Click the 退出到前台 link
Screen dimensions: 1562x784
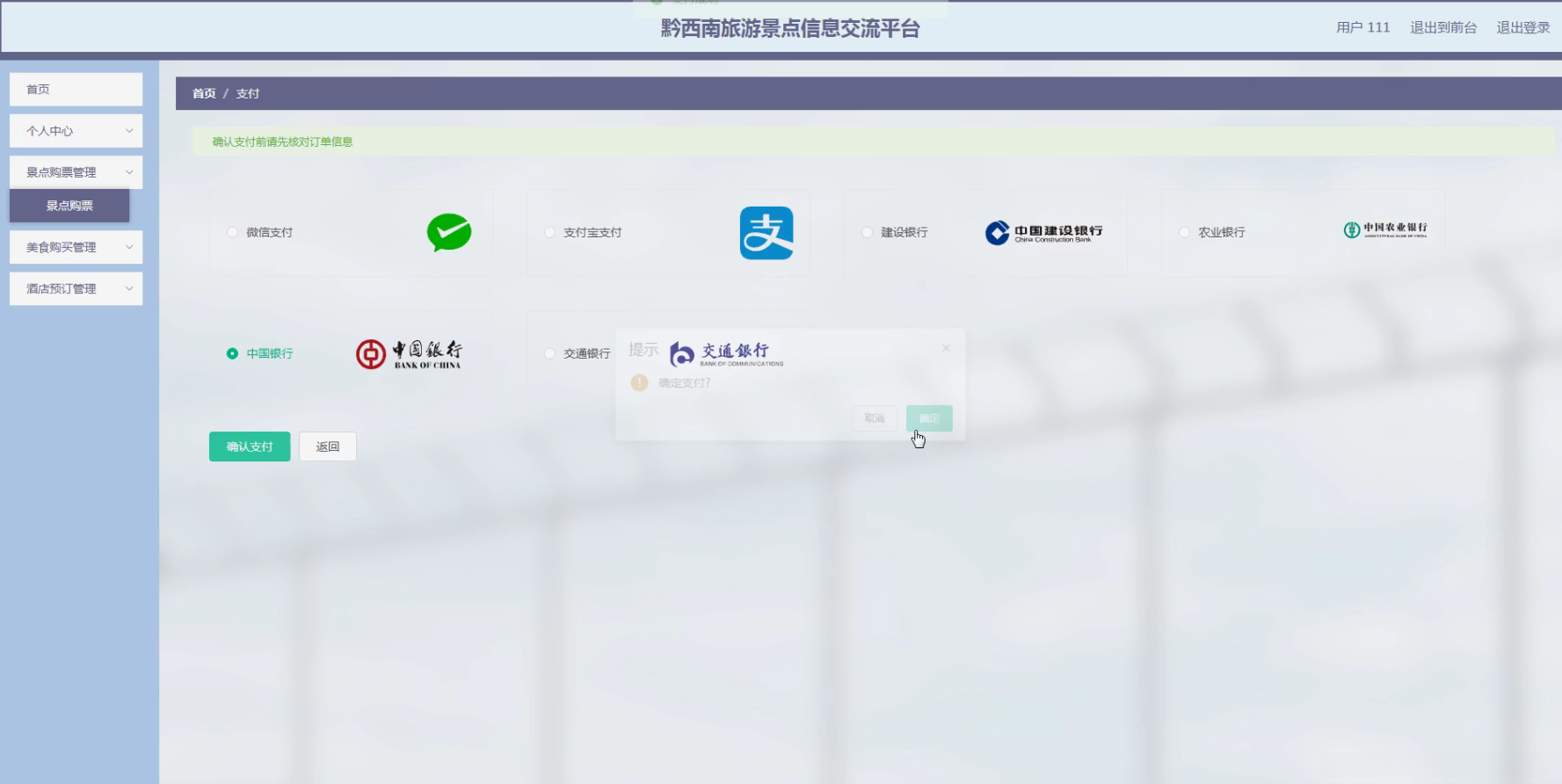point(1443,27)
